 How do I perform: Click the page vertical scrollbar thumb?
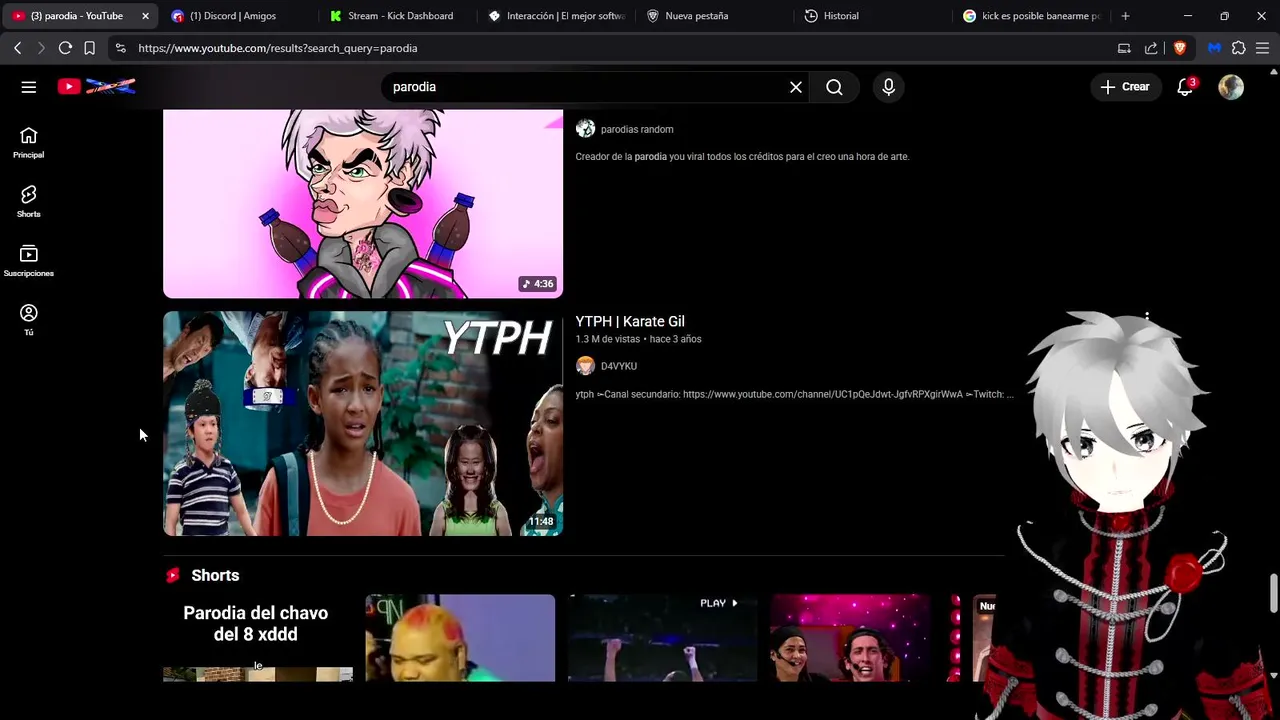point(1274,594)
